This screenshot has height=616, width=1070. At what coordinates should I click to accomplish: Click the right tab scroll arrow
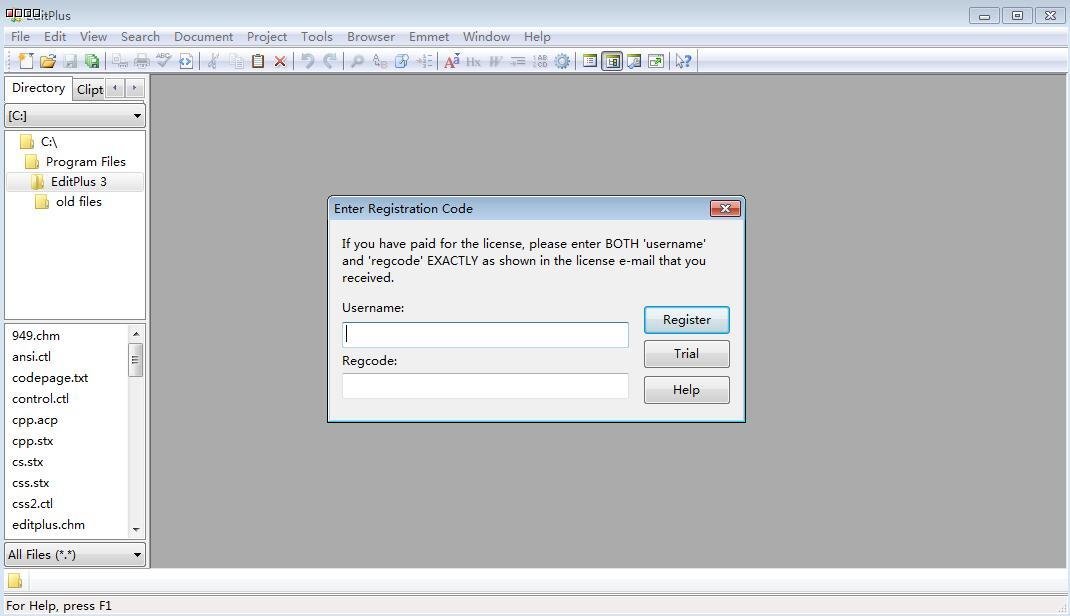pyautogui.click(x=134, y=88)
